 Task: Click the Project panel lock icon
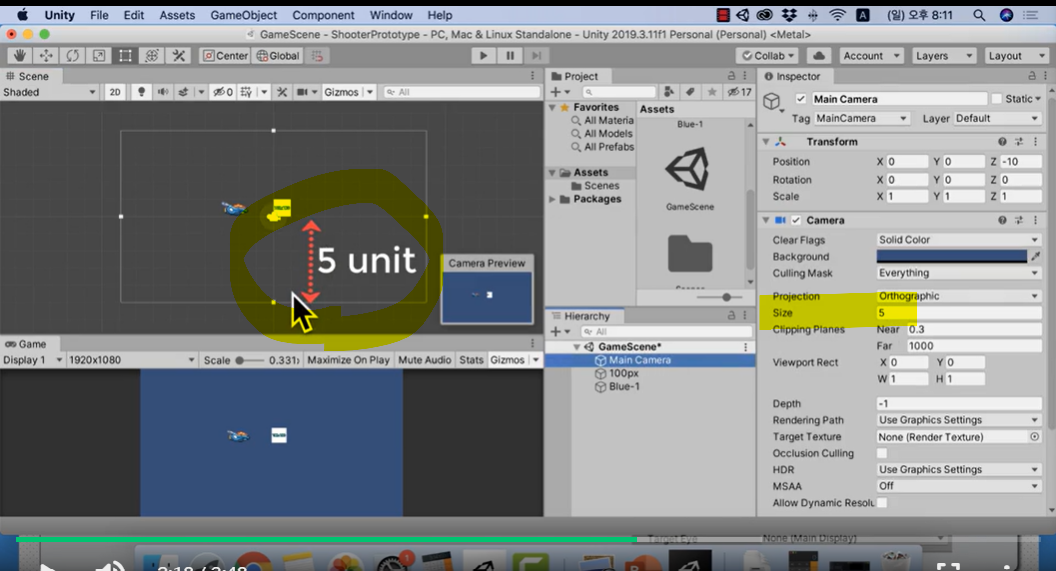point(731,76)
